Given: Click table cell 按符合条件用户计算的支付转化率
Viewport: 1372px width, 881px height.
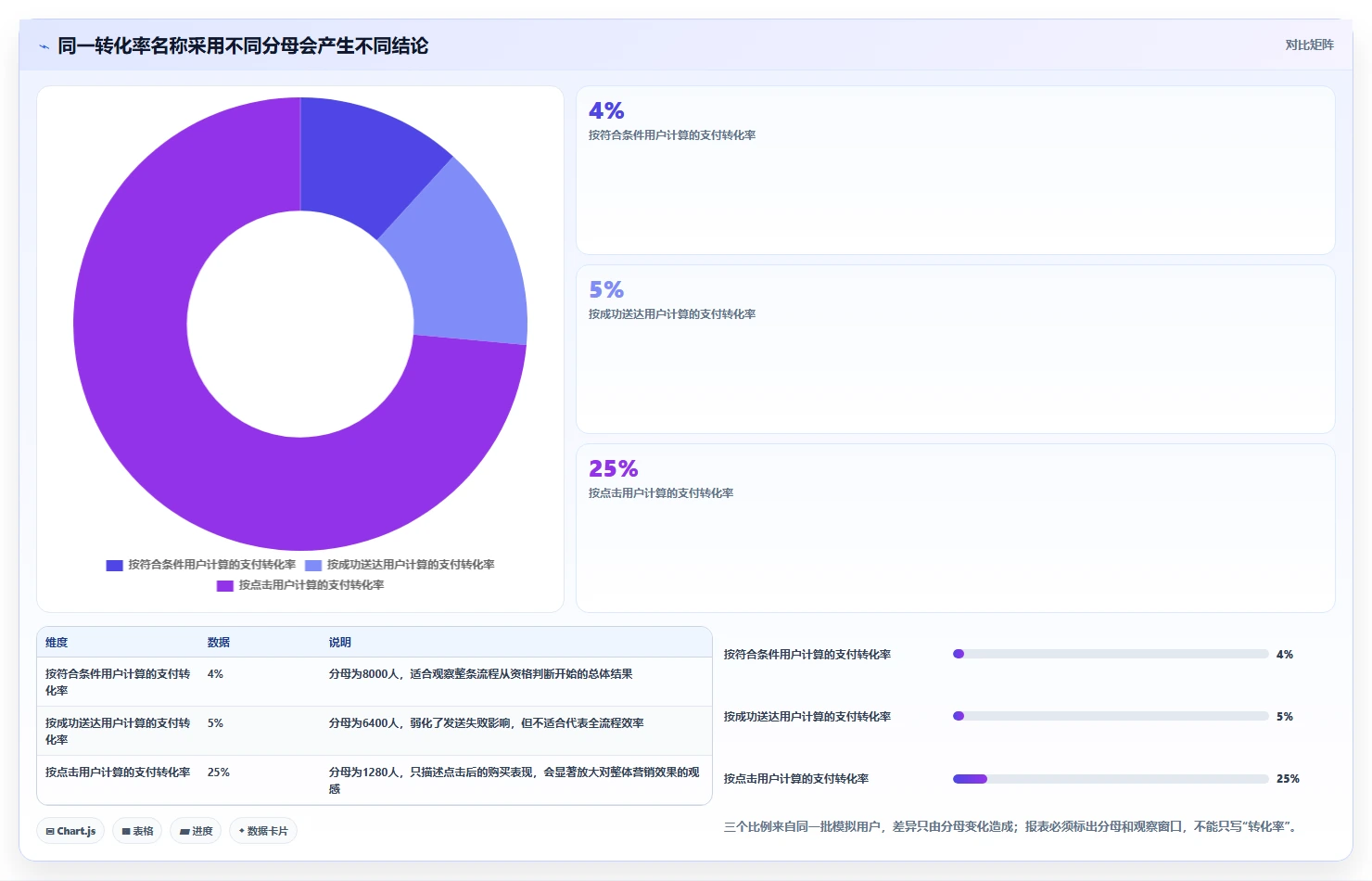Looking at the screenshot, I should coord(118,683).
